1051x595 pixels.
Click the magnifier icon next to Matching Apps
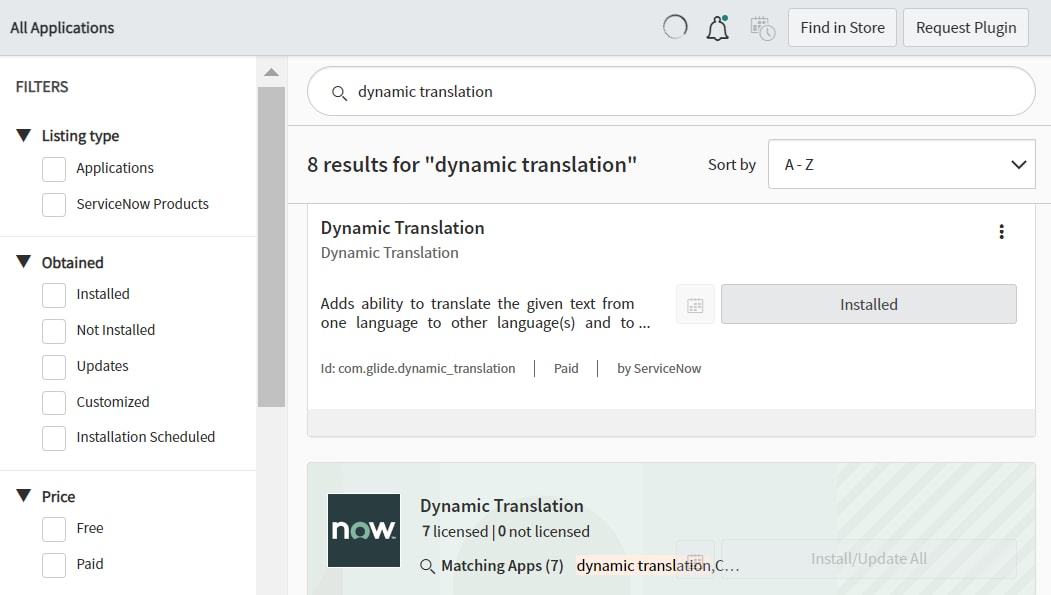(x=427, y=566)
